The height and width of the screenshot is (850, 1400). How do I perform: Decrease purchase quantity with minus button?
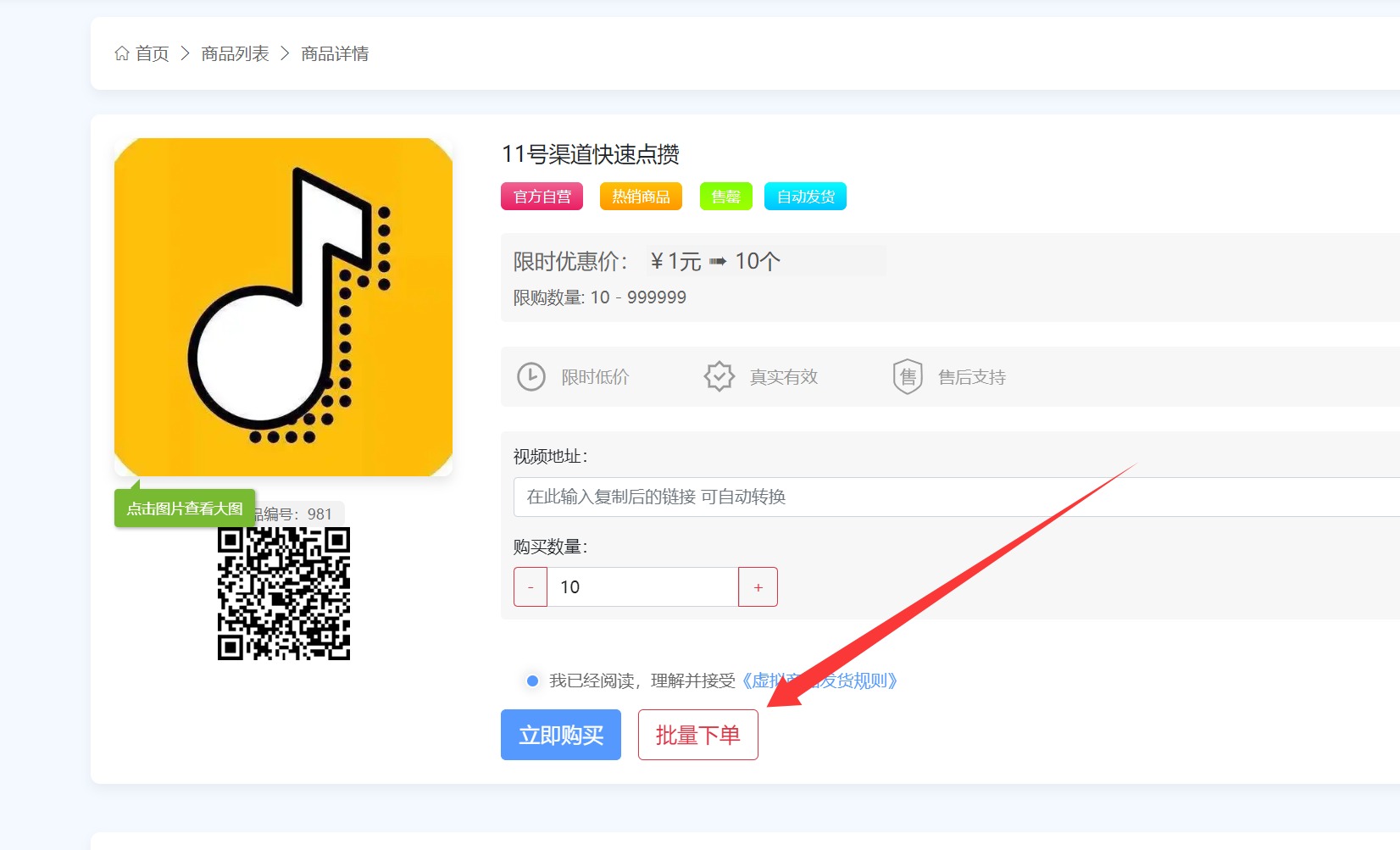pos(531,587)
